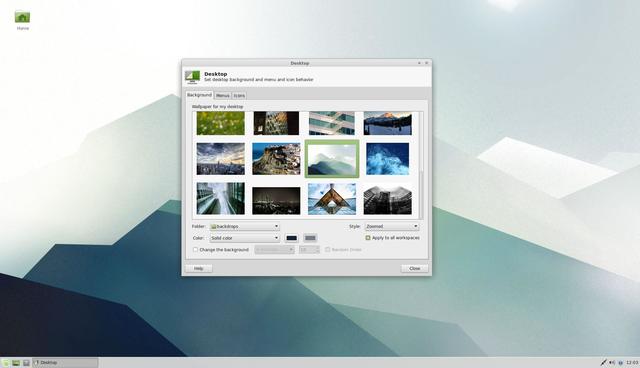Screen dimensions: 640x368
Task: Switch to the Icons tab
Action: pos(239,95)
